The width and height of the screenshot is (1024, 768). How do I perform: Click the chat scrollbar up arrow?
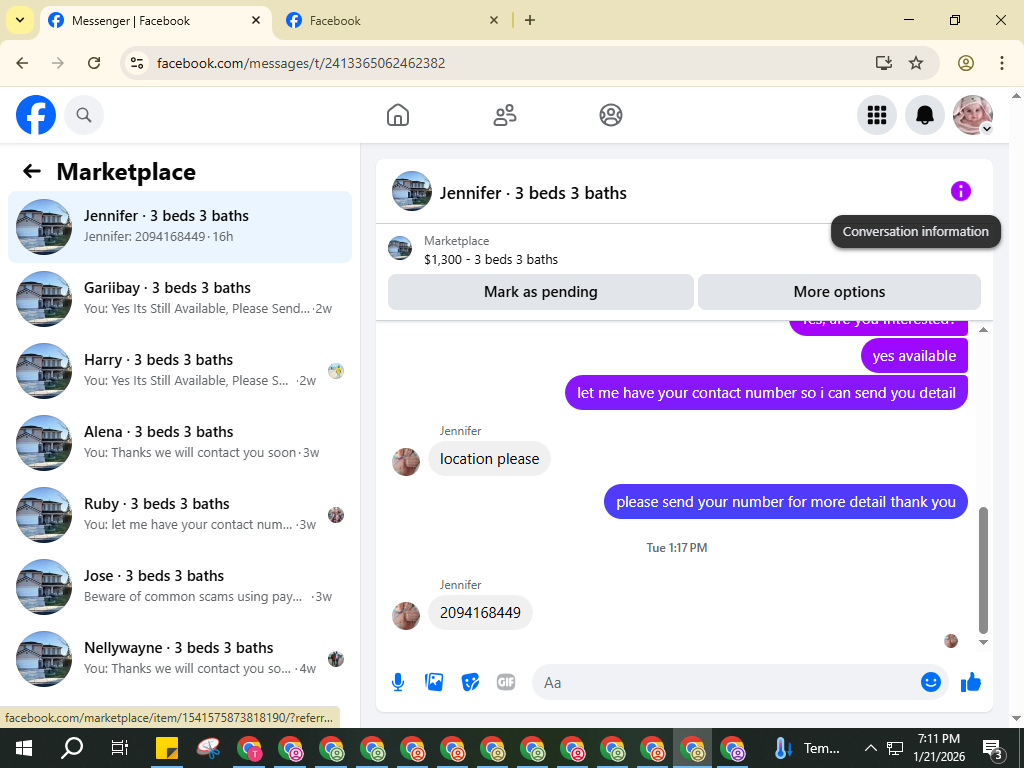984,330
